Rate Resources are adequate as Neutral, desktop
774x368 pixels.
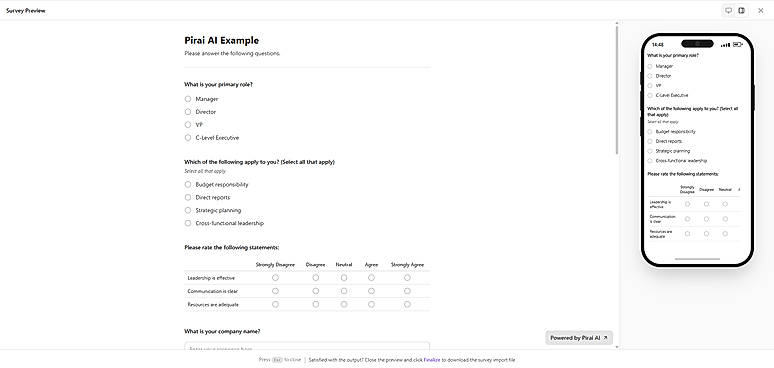344,304
